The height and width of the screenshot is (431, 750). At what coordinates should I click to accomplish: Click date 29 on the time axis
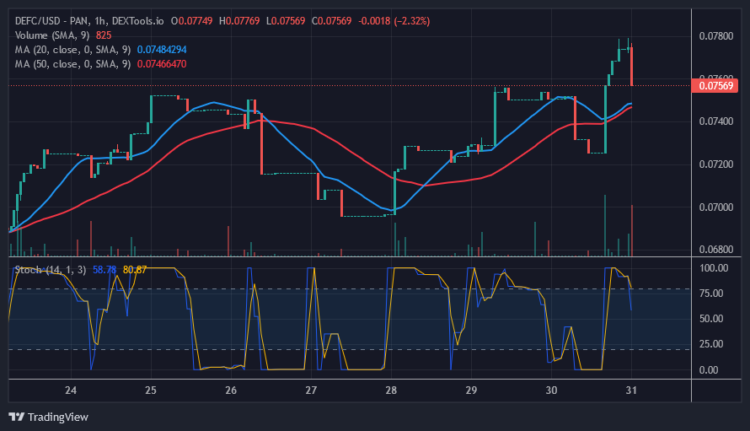pos(471,390)
